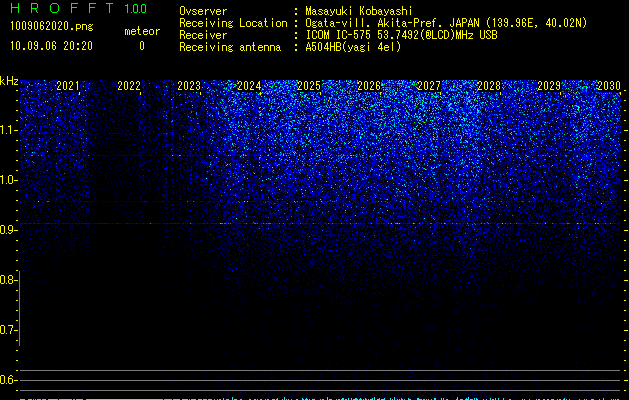Screen dimensions: 629x400
Task: Click the Receiving antenna label
Action: click(x=230, y=47)
